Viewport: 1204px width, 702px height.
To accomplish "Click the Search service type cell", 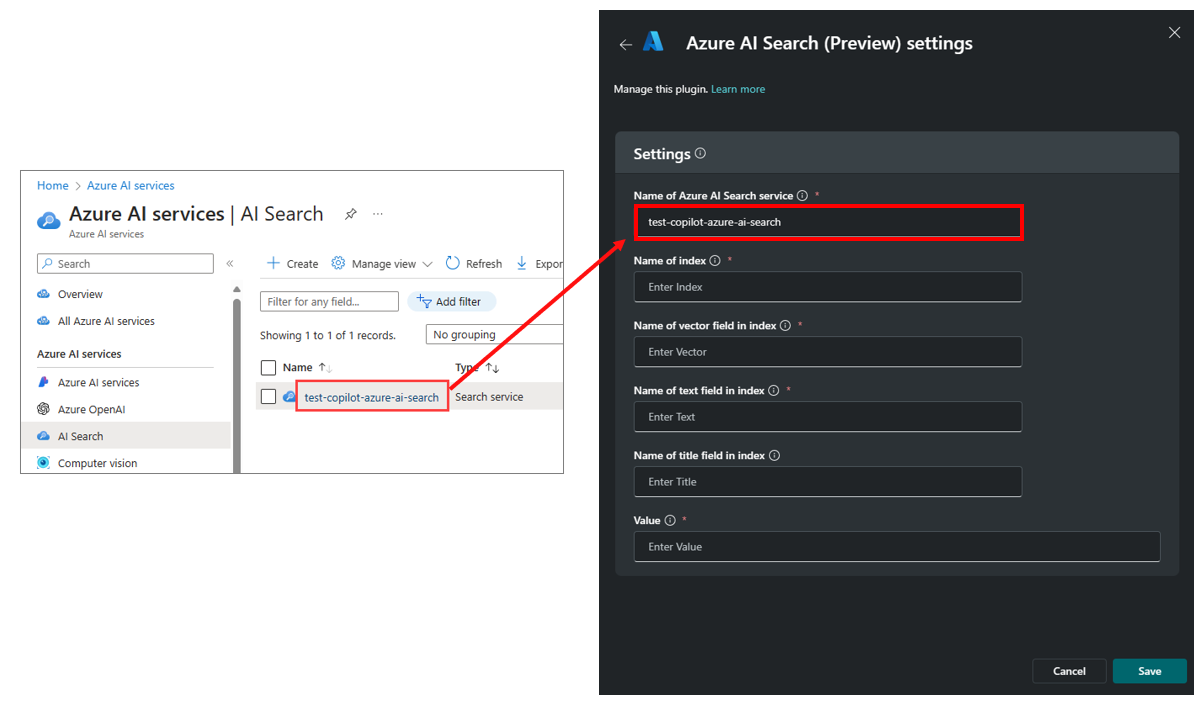I will [489, 397].
